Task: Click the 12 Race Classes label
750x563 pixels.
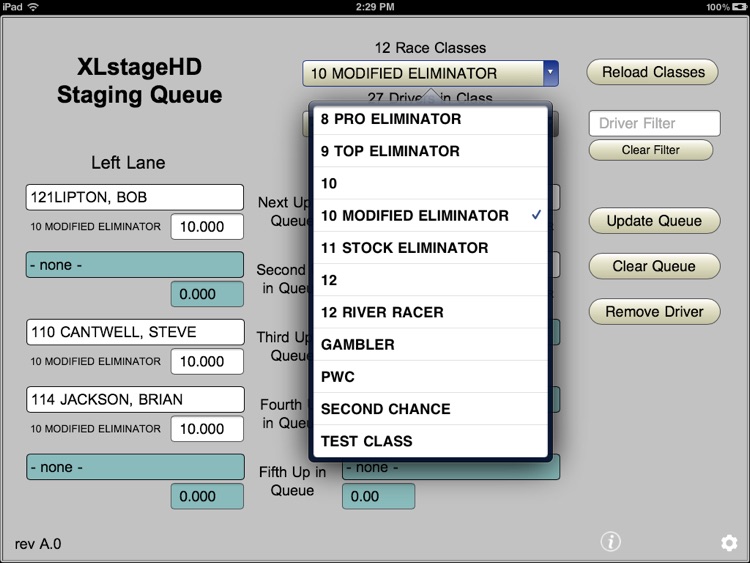Action: (x=430, y=48)
